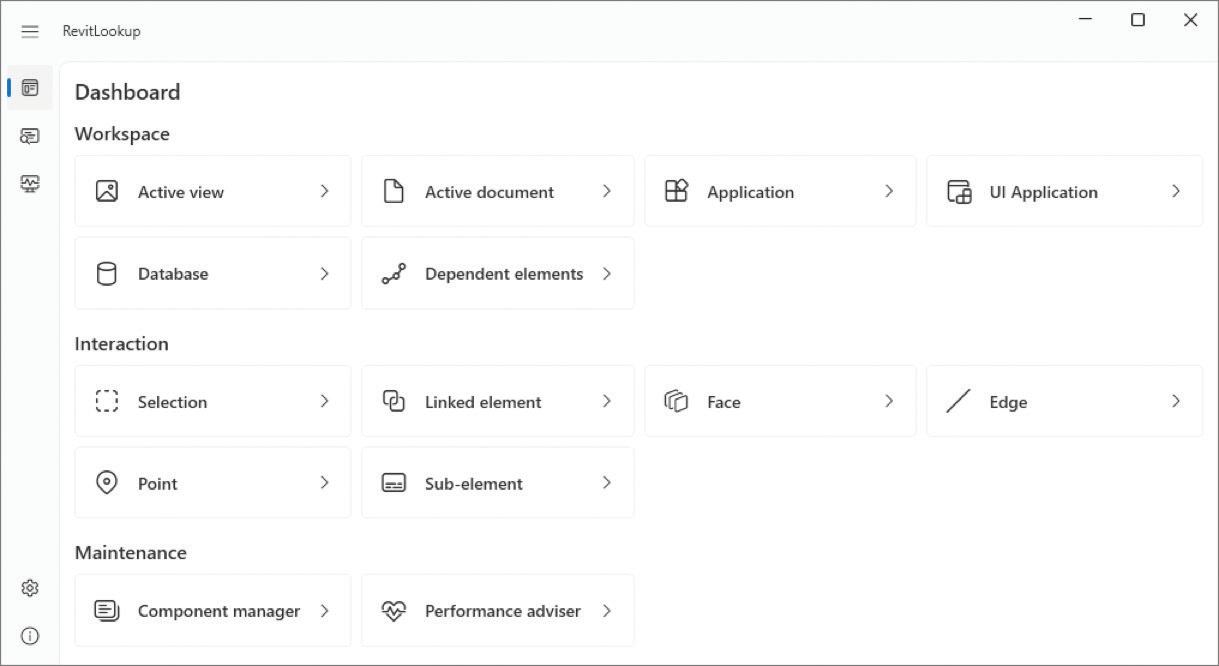The image size is (1219, 666).
Task: Expand the Selection card chevron
Action: pyautogui.click(x=324, y=401)
